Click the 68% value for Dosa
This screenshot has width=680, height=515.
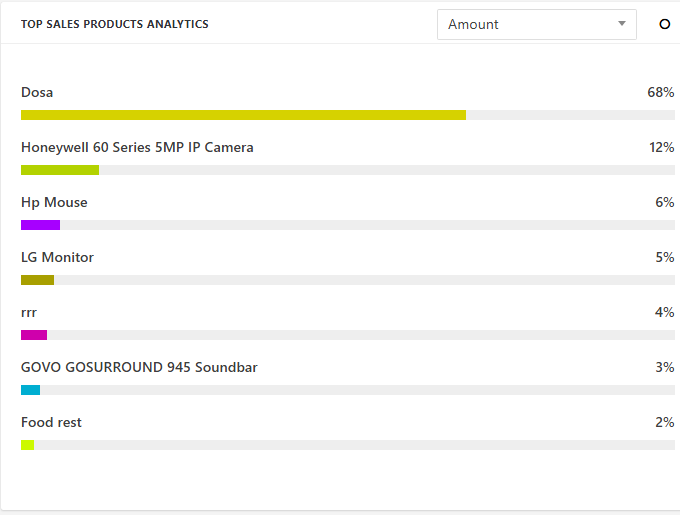tap(661, 93)
